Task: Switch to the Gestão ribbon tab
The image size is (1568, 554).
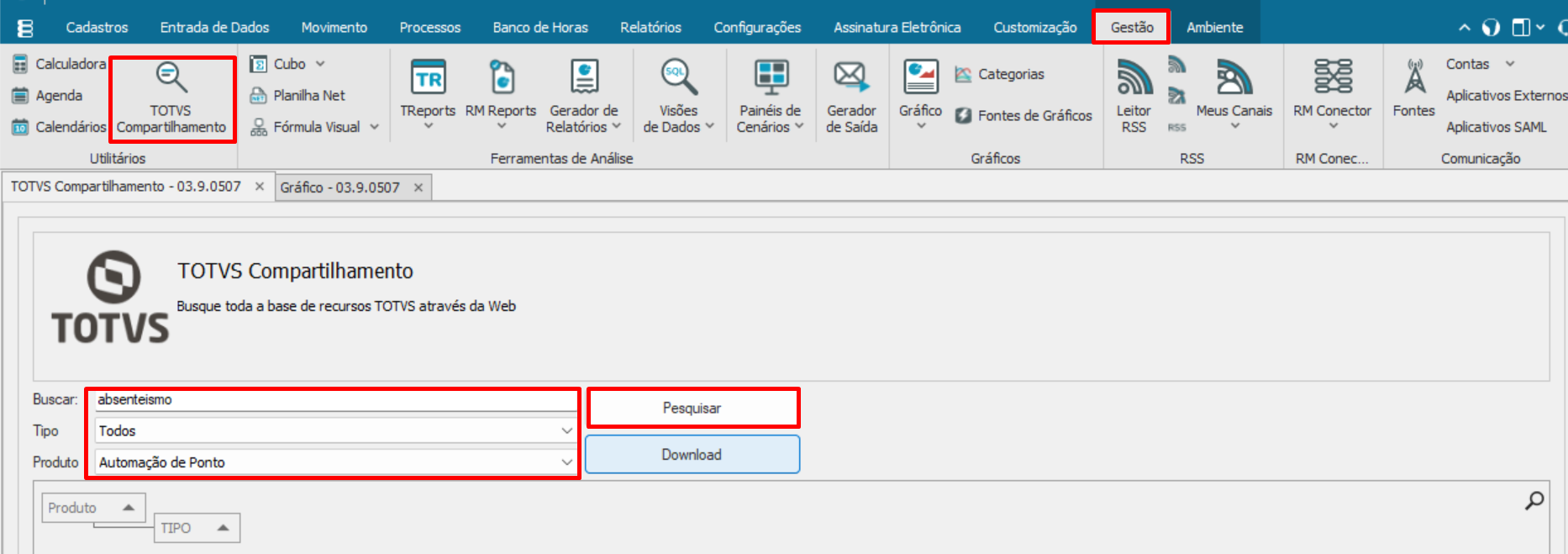Action: click(1132, 28)
